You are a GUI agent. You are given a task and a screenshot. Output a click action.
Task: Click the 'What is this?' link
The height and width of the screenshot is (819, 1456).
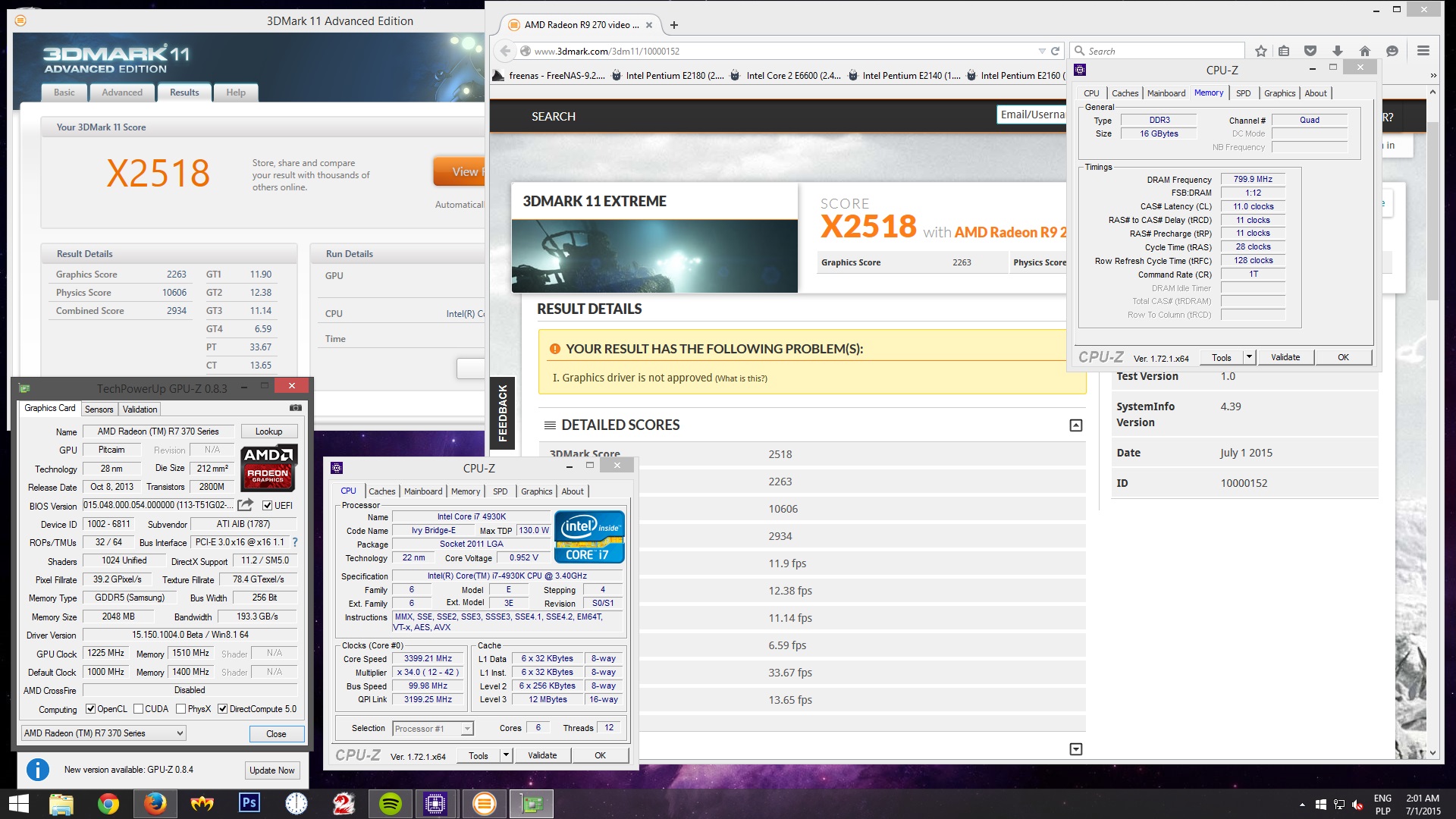coord(741,378)
